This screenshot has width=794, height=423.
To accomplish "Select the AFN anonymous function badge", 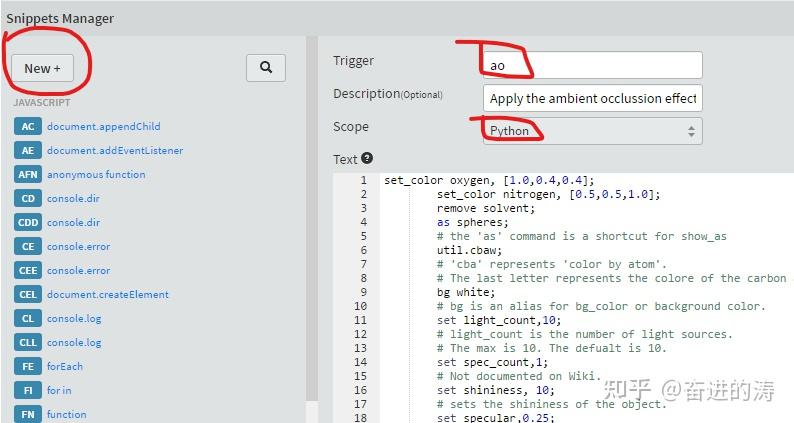I will pyautogui.click(x=28, y=174).
